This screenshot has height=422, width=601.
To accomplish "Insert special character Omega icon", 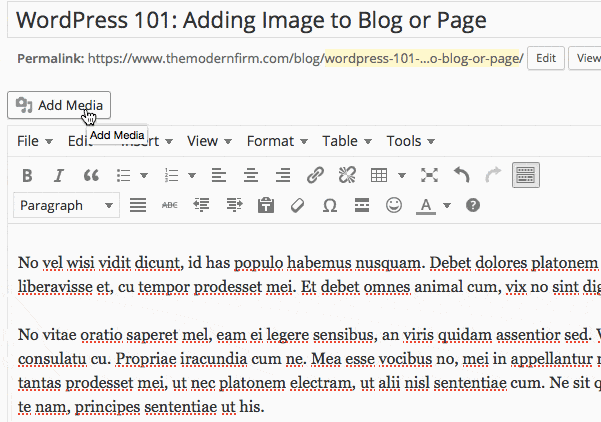I will point(330,205).
